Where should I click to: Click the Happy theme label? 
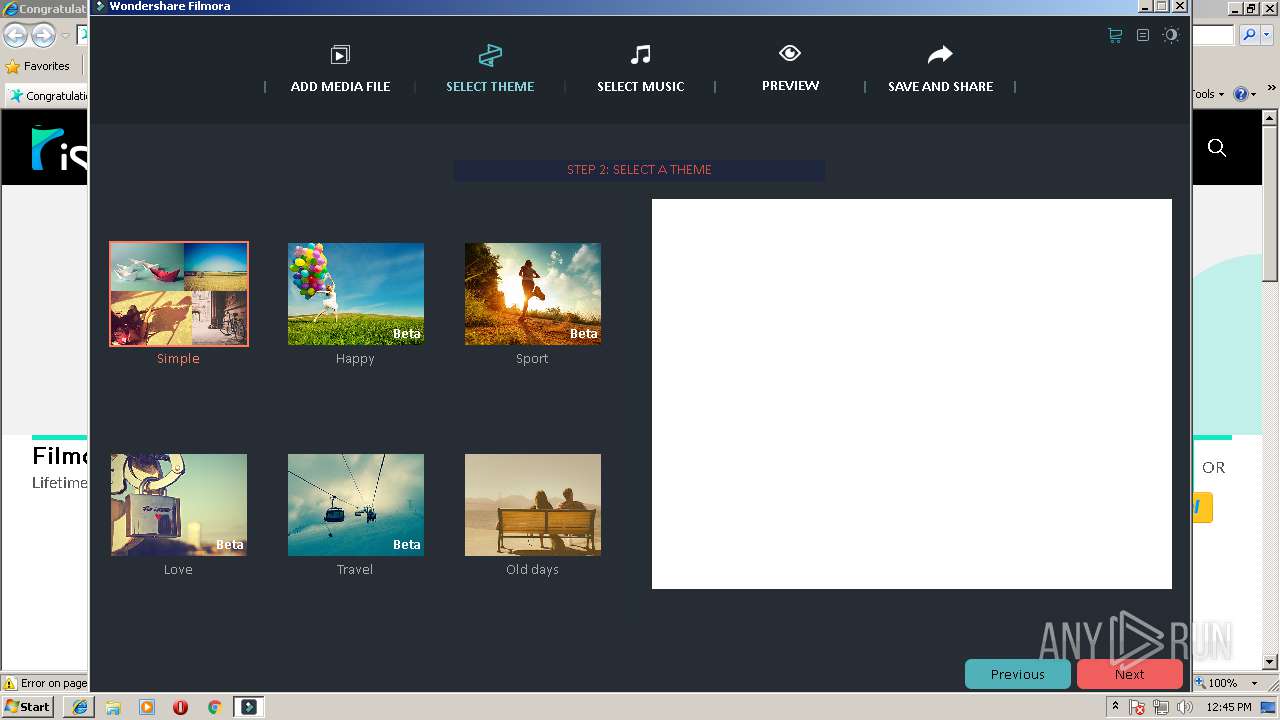[x=355, y=359]
